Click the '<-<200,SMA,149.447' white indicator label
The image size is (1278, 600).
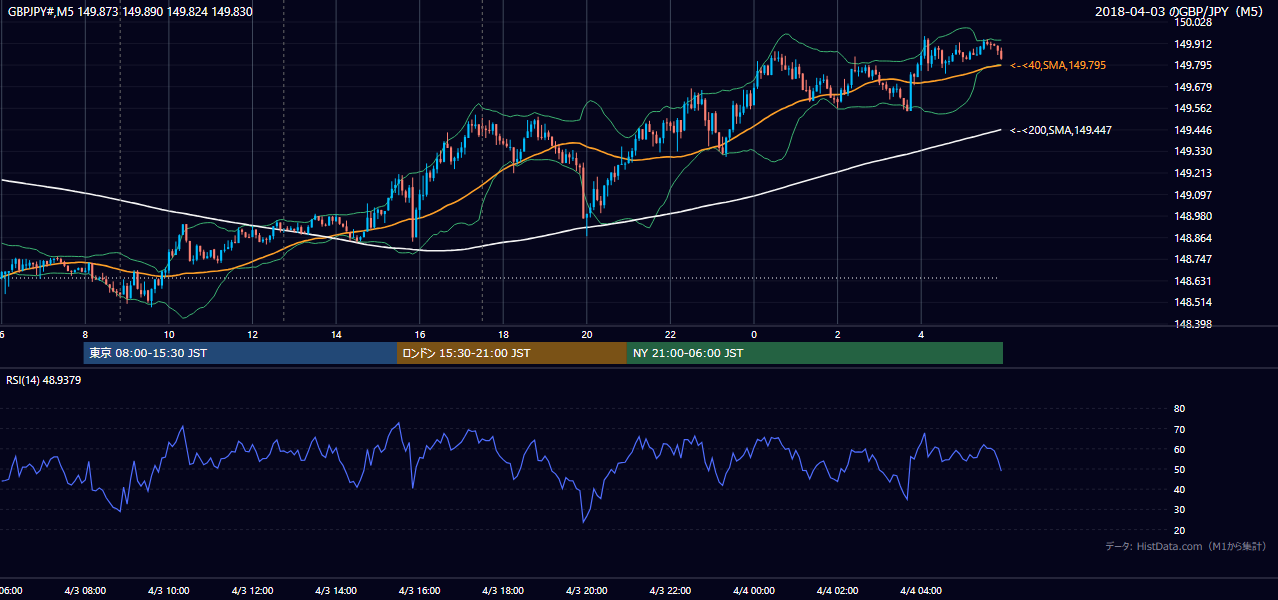coord(1061,130)
